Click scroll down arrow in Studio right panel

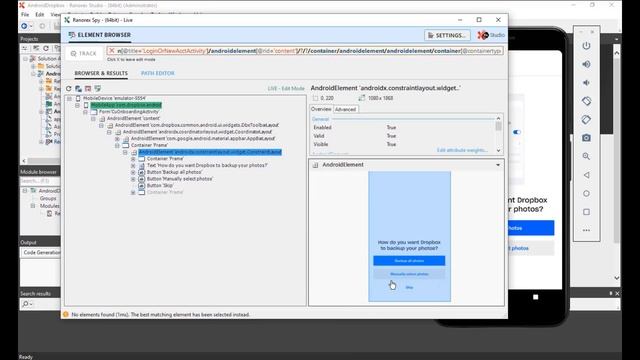pyautogui.click(x=616, y=278)
